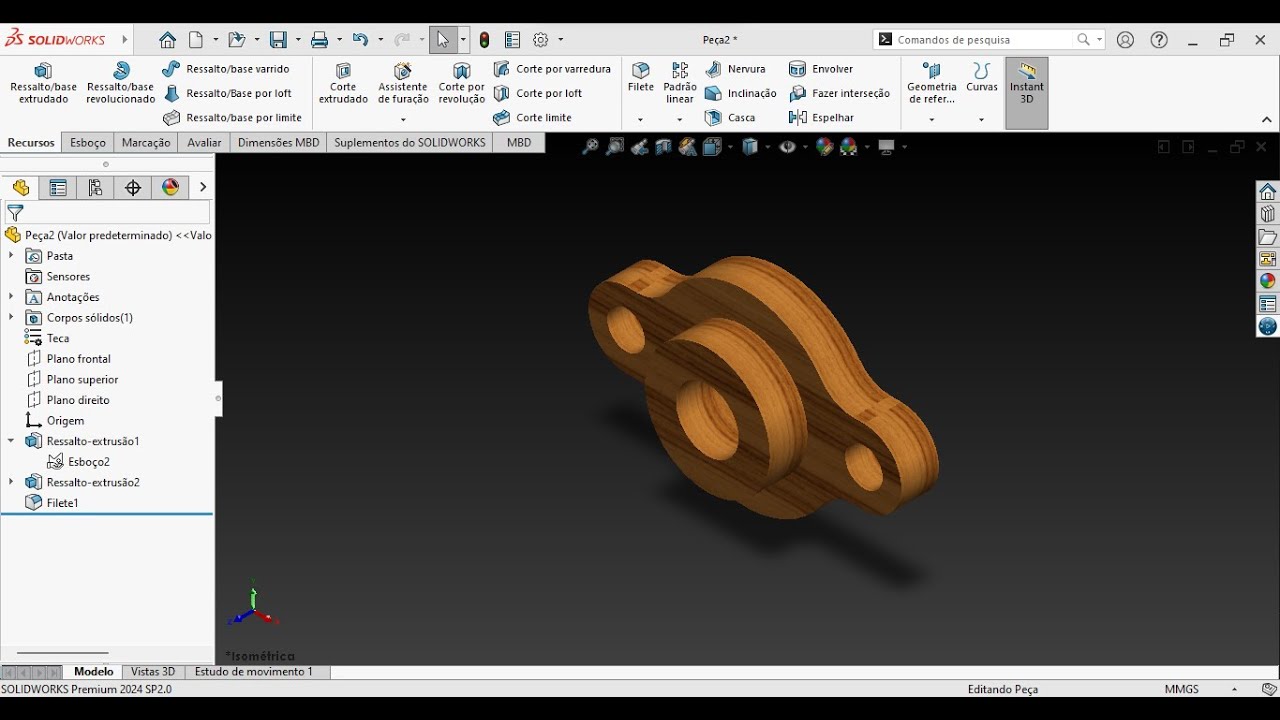Open the DimXpertManager tab icon
This screenshot has width=1280, height=720.
[x=133, y=188]
